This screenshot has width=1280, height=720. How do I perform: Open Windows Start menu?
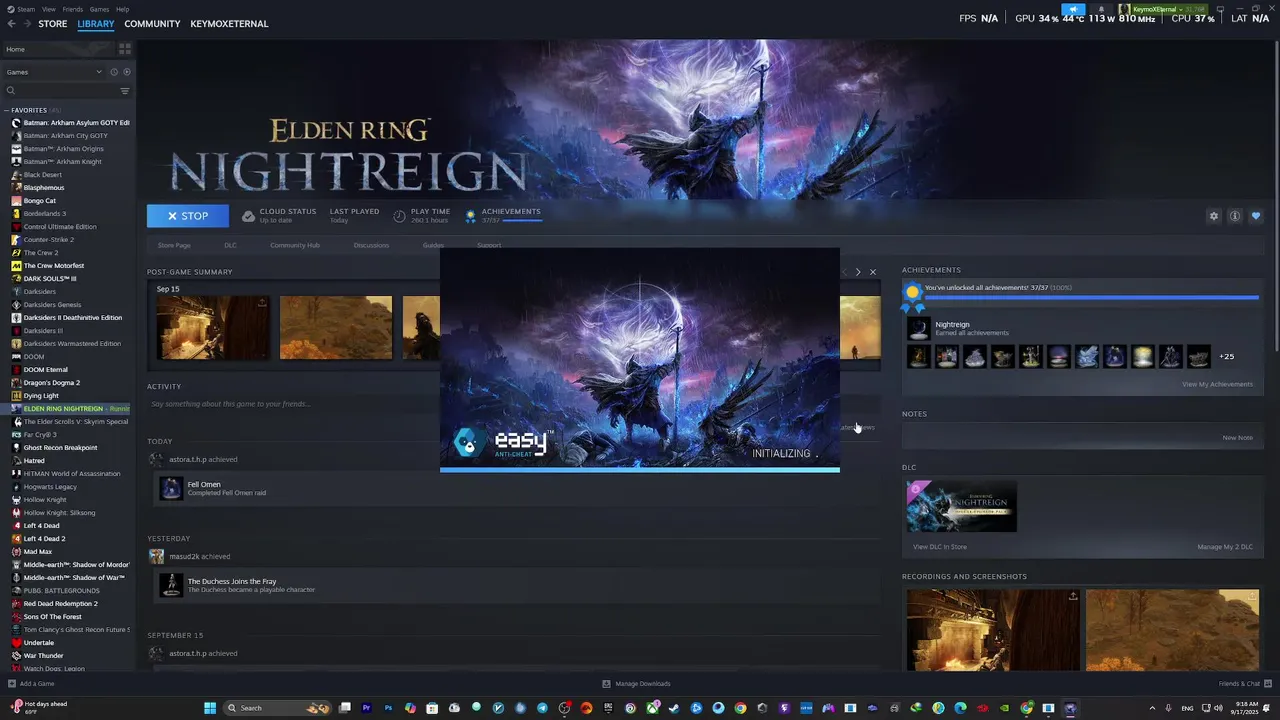click(x=210, y=708)
